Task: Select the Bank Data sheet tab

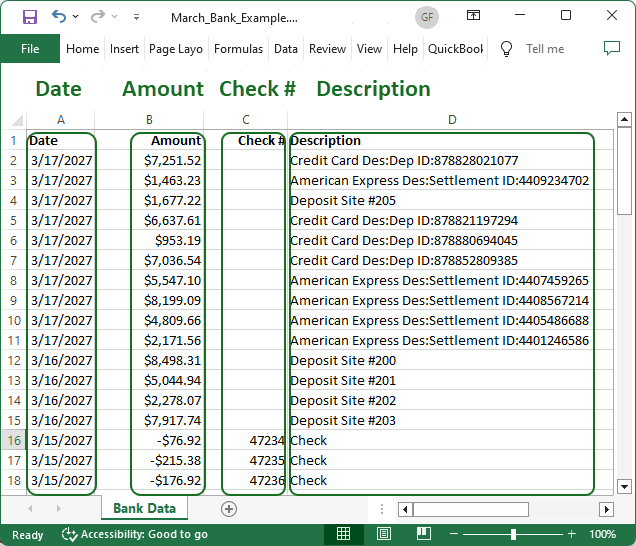Action: point(144,509)
